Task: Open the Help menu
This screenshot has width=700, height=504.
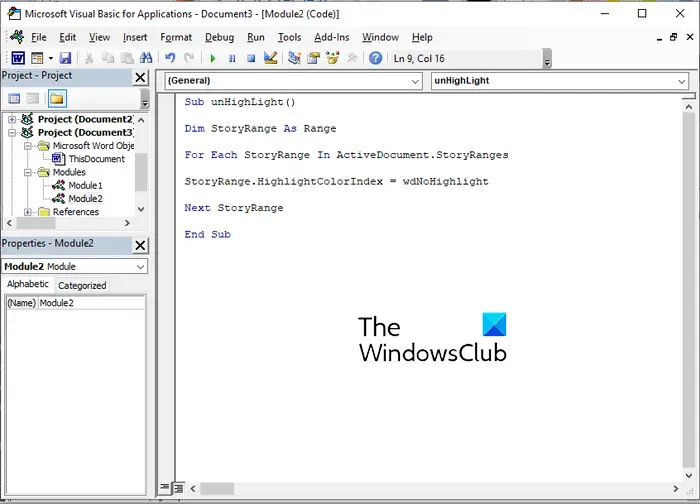Action: tap(422, 37)
